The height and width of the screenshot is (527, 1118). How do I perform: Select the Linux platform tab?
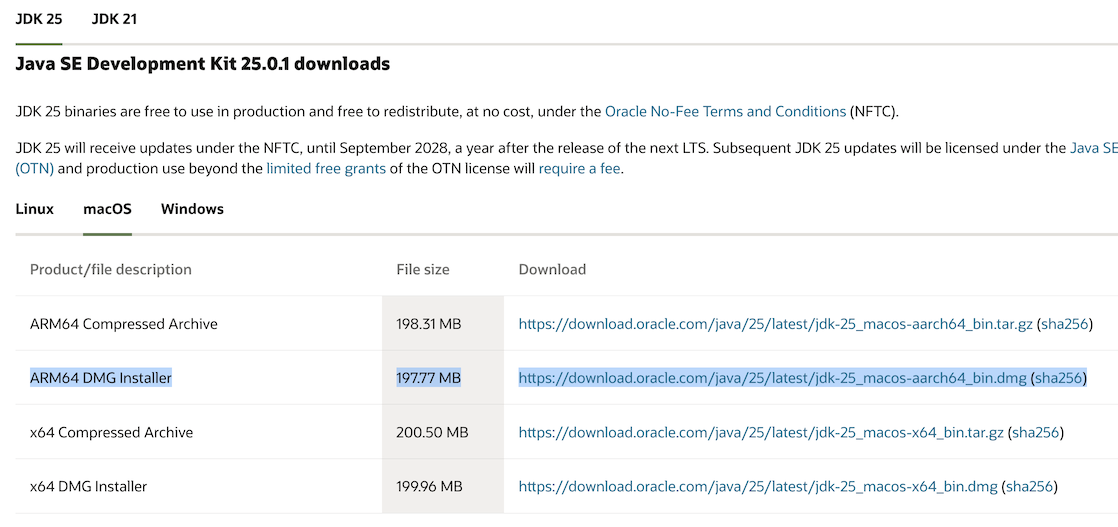pyautogui.click(x=35, y=209)
